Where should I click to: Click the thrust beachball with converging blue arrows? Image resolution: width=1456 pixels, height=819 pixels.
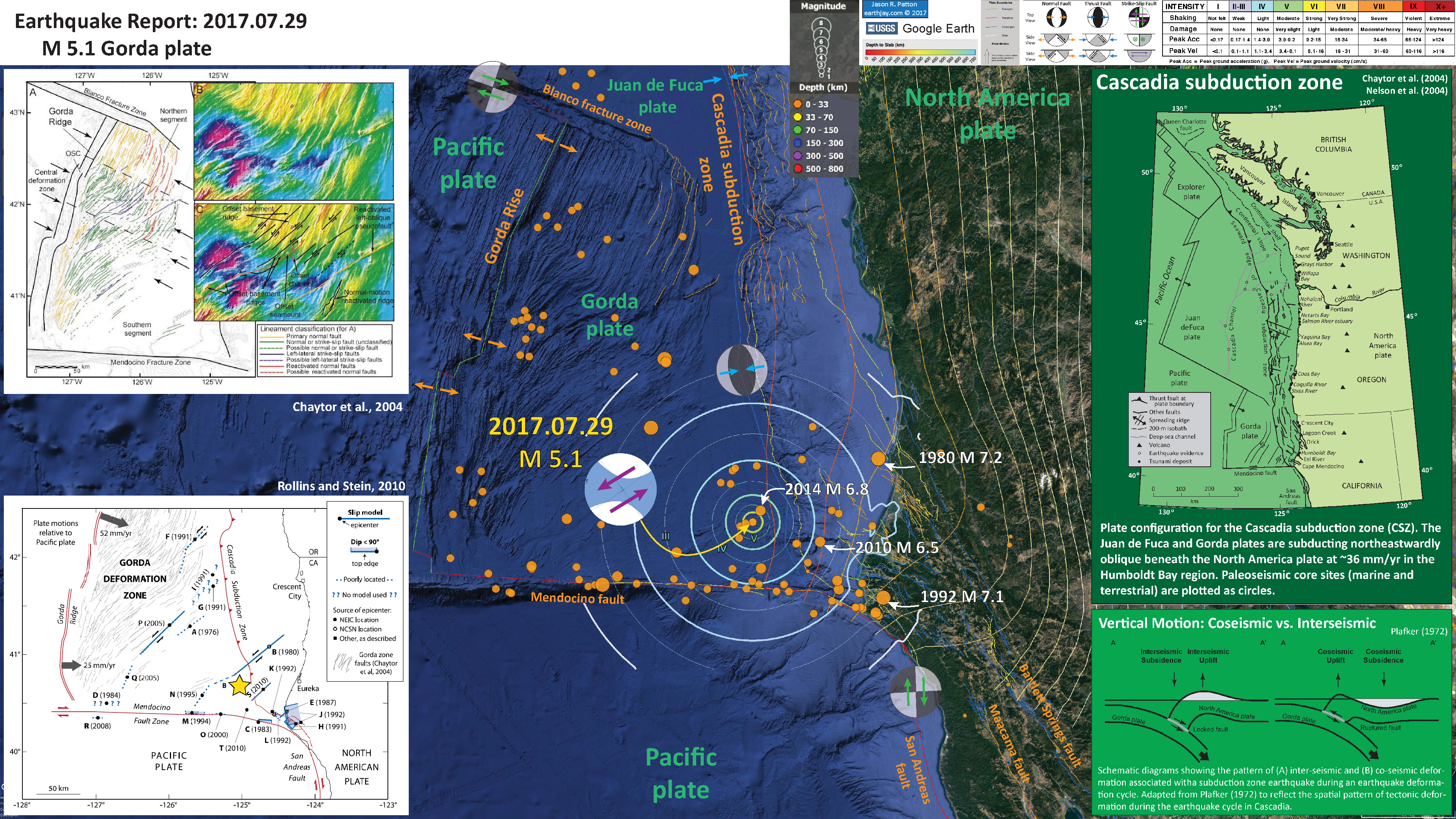(x=742, y=370)
